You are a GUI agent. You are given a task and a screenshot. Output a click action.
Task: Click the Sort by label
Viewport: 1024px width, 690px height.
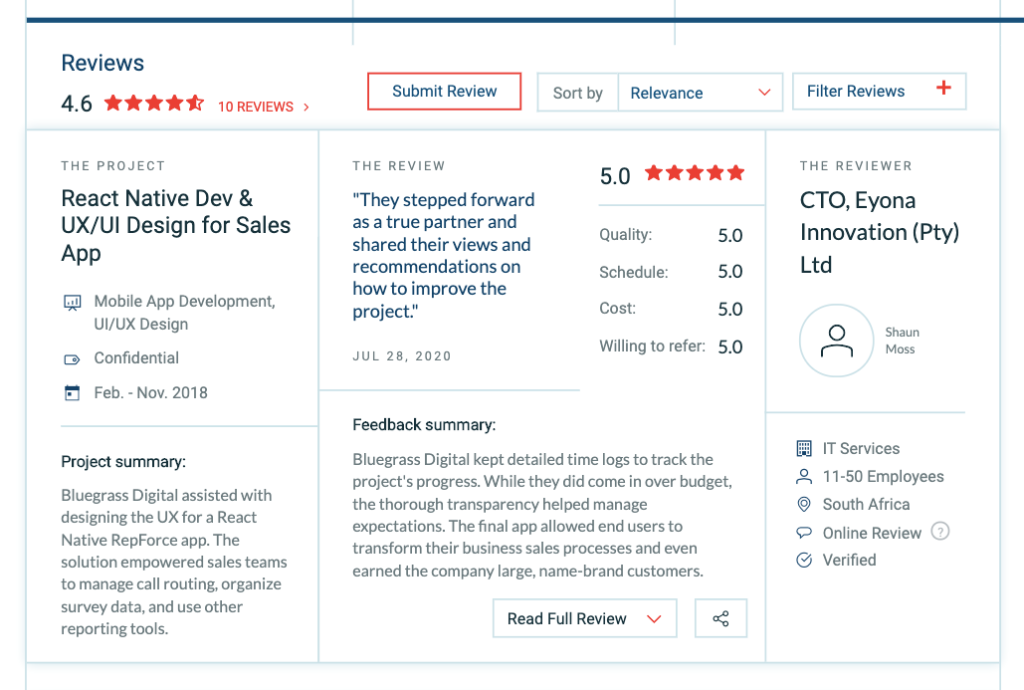pyautogui.click(x=577, y=93)
